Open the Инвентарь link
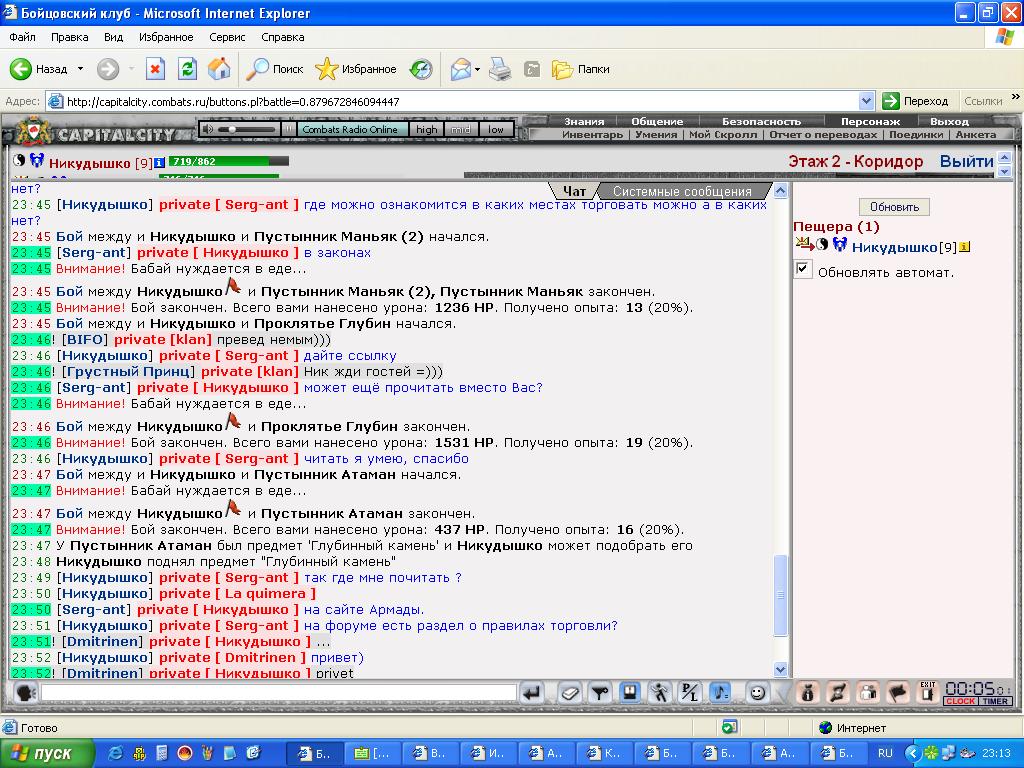This screenshot has height=768, width=1024. point(592,135)
